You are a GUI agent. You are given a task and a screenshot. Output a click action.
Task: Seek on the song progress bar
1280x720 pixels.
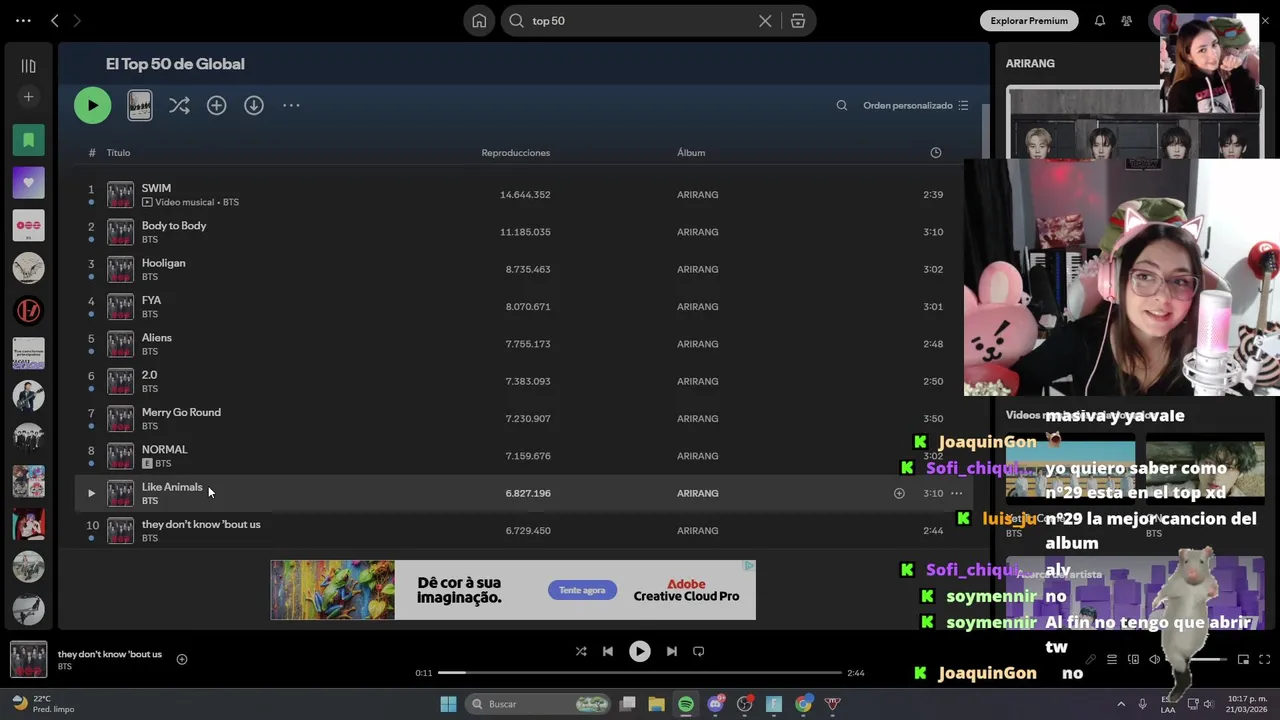(640, 673)
